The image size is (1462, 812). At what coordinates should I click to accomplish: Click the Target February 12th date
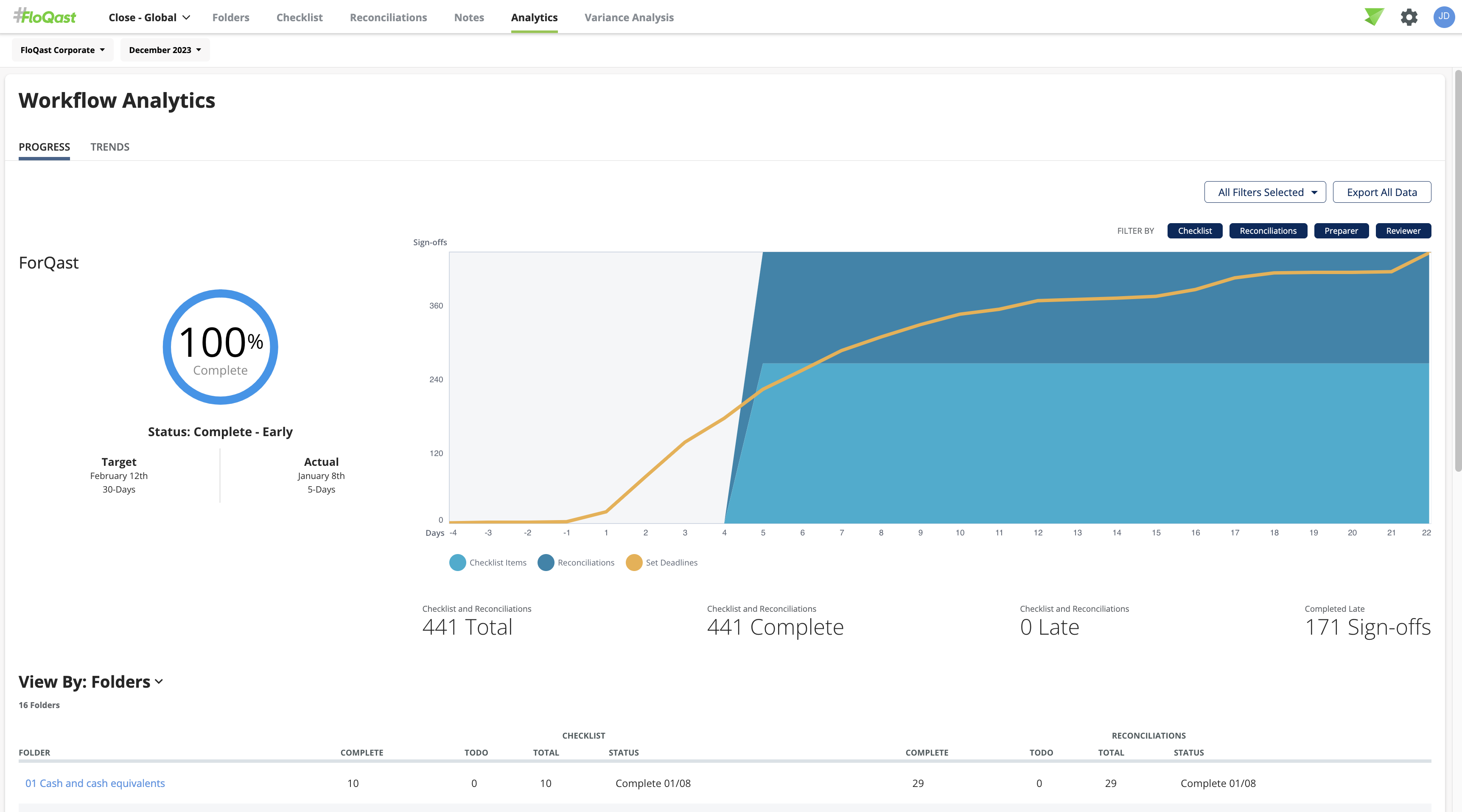pos(119,476)
